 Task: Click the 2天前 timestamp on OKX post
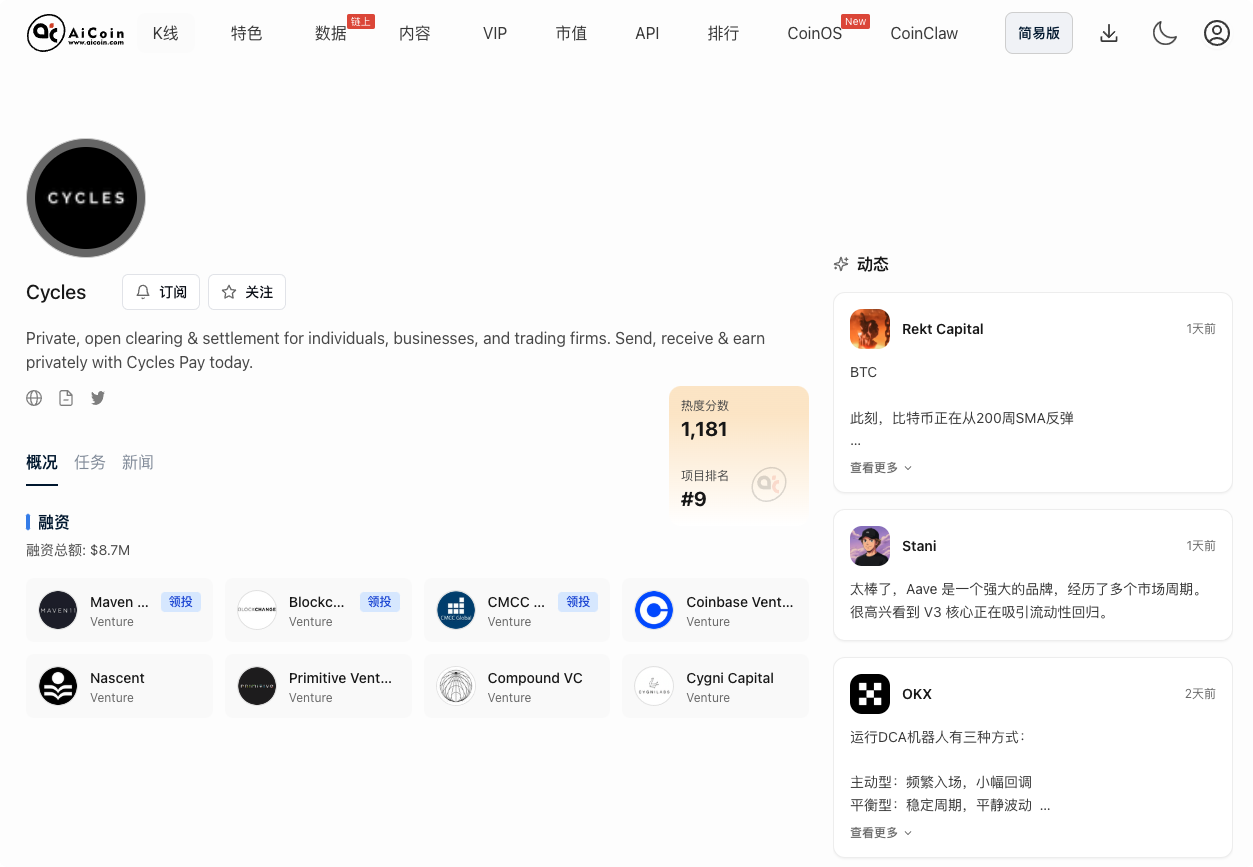coord(1201,694)
